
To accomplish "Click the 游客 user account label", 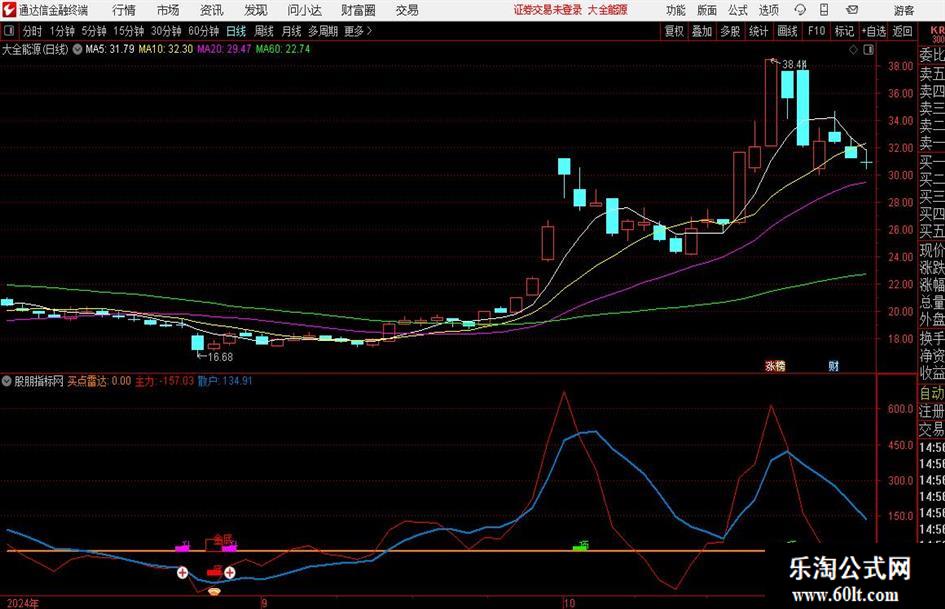I will [x=904, y=10].
